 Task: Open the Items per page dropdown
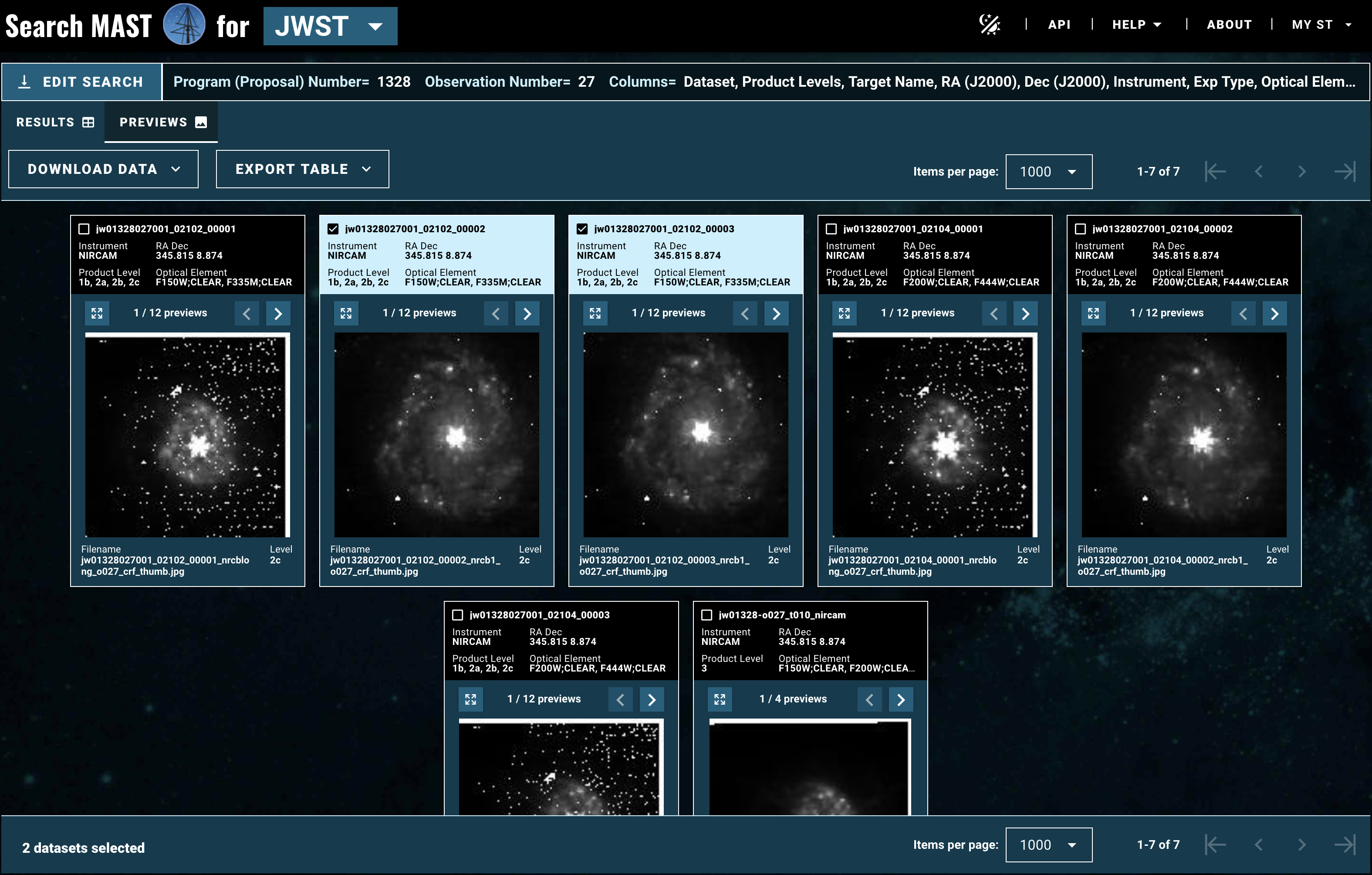tap(1048, 171)
